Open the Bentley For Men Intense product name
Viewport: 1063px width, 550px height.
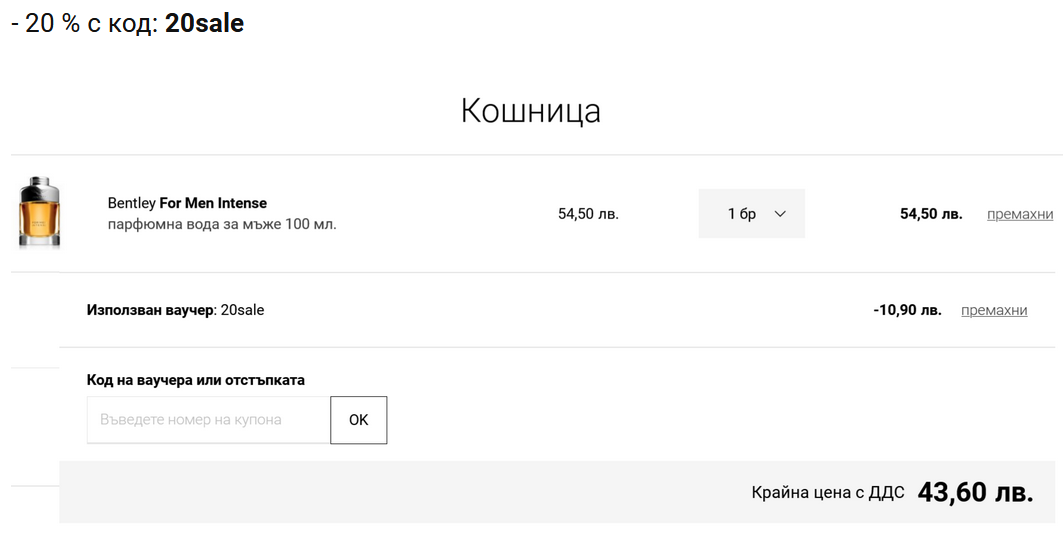(x=187, y=203)
